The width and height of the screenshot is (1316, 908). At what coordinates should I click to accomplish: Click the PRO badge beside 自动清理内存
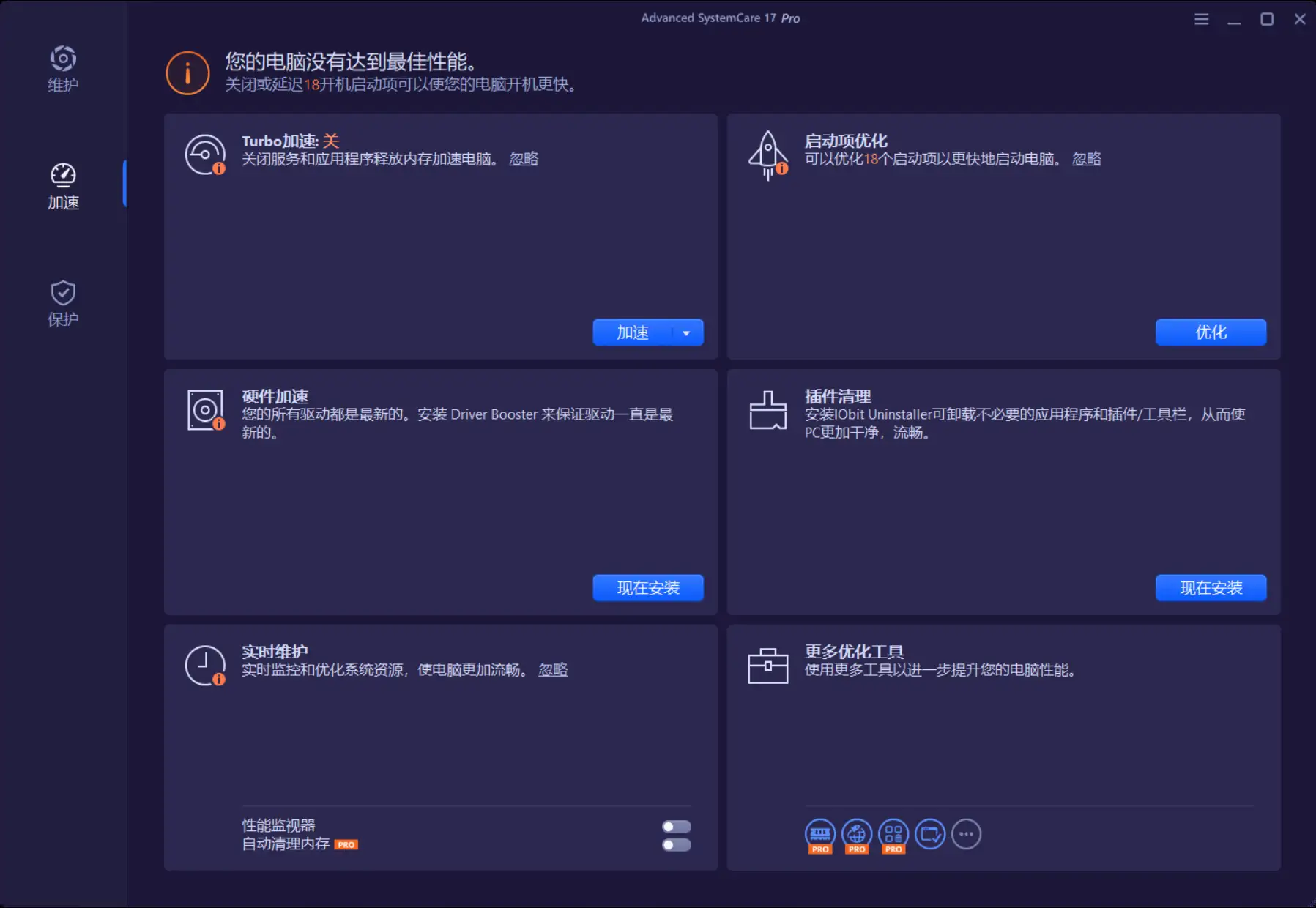point(346,845)
